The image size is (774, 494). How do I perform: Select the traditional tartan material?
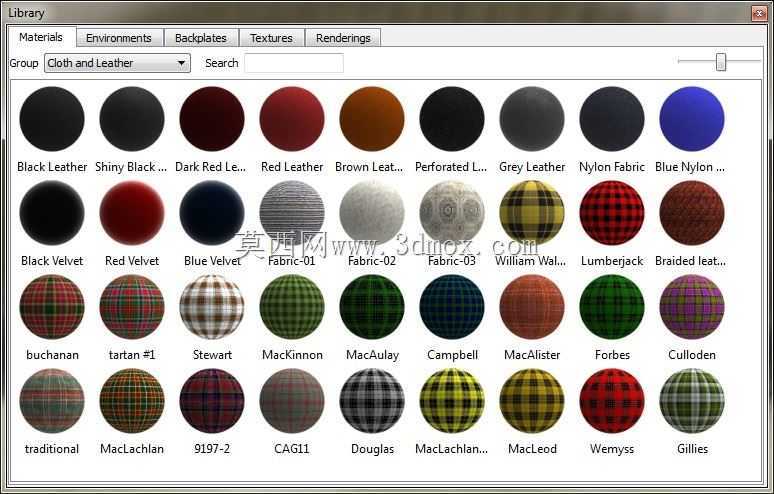[x=52, y=401]
